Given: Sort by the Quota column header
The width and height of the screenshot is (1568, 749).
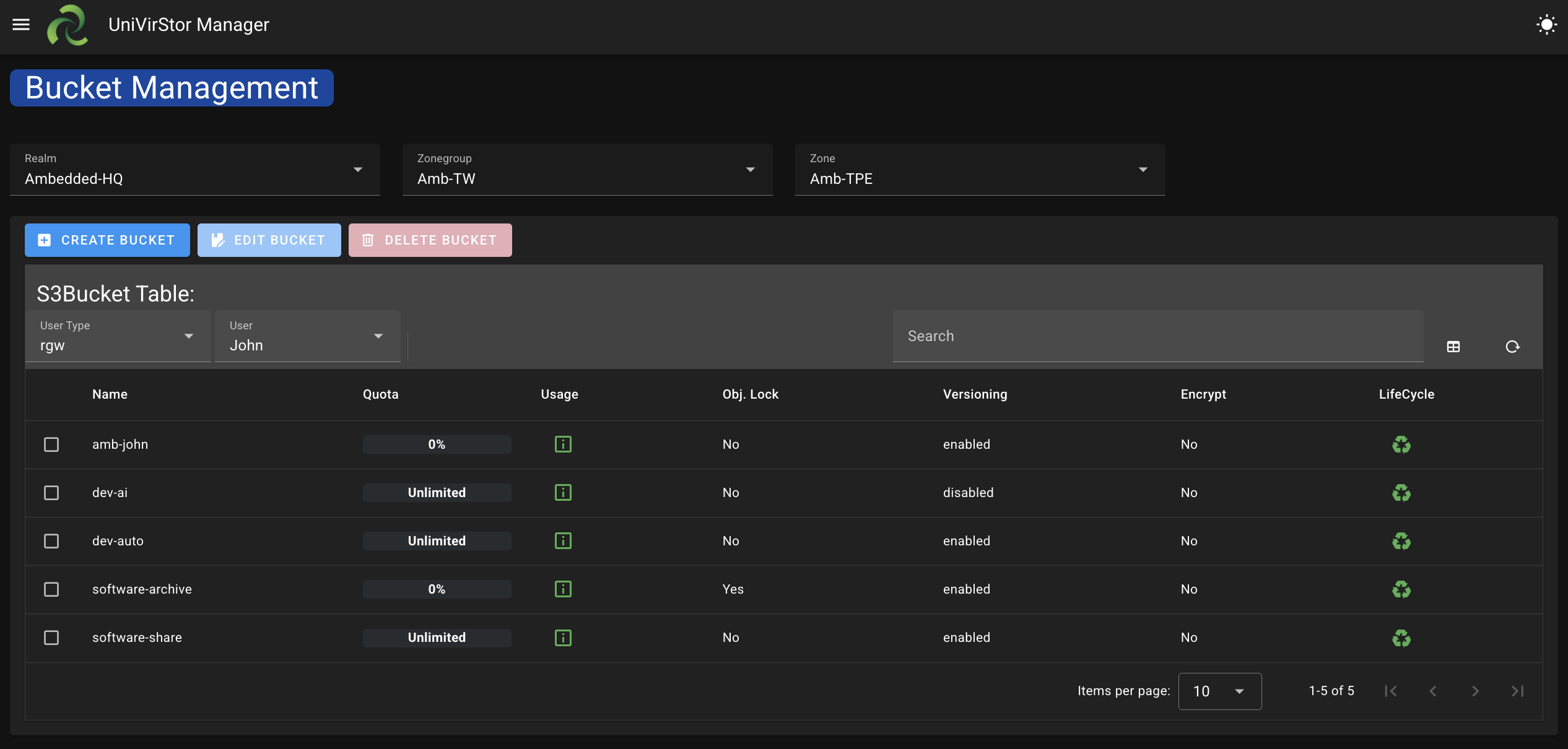Looking at the screenshot, I should click(x=381, y=394).
